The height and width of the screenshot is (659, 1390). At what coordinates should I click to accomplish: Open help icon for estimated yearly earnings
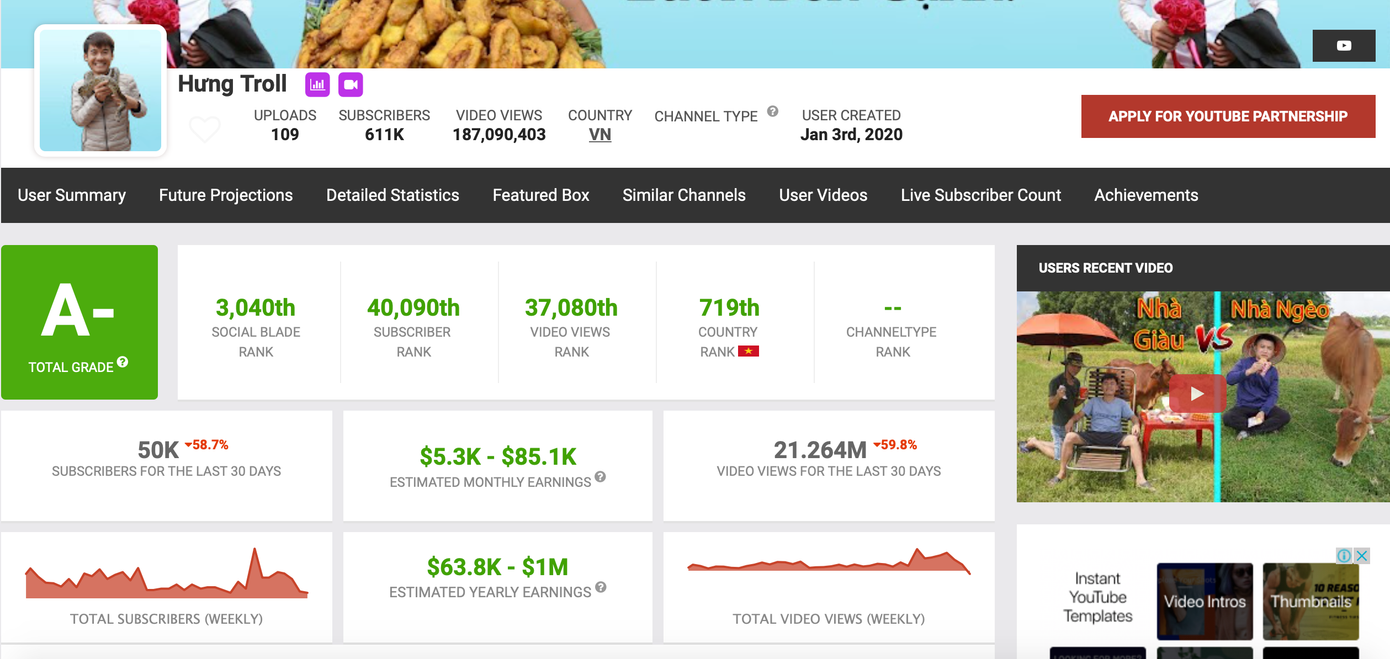(601, 587)
